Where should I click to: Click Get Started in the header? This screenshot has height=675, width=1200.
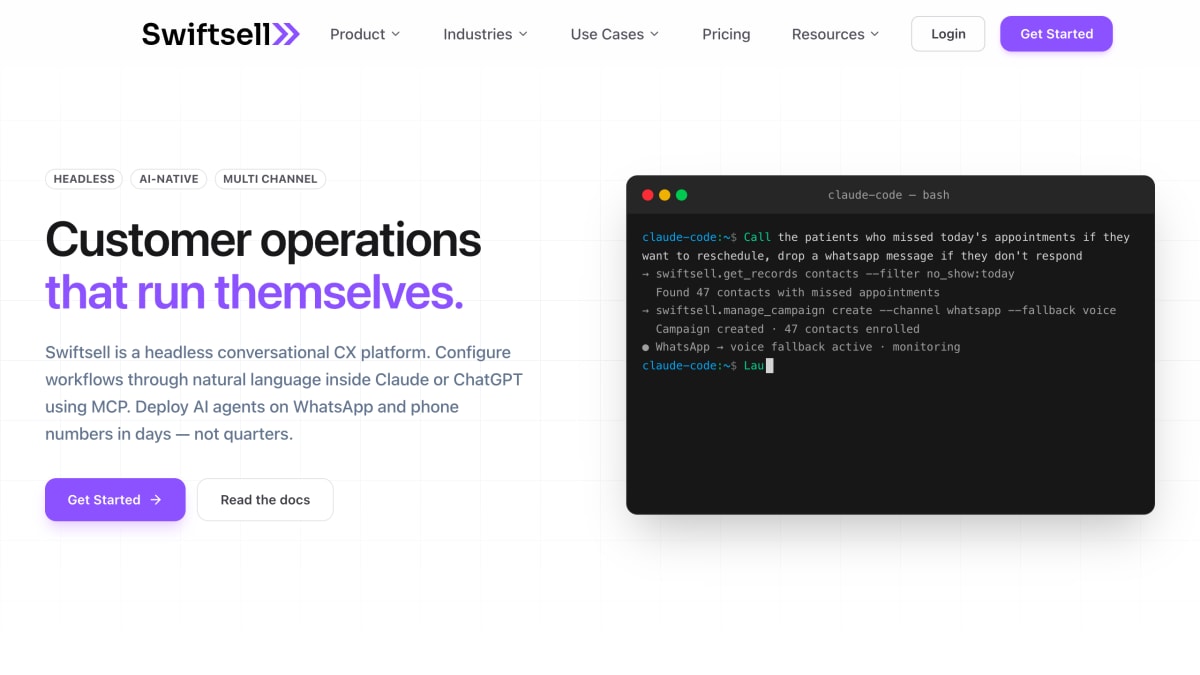point(1056,34)
